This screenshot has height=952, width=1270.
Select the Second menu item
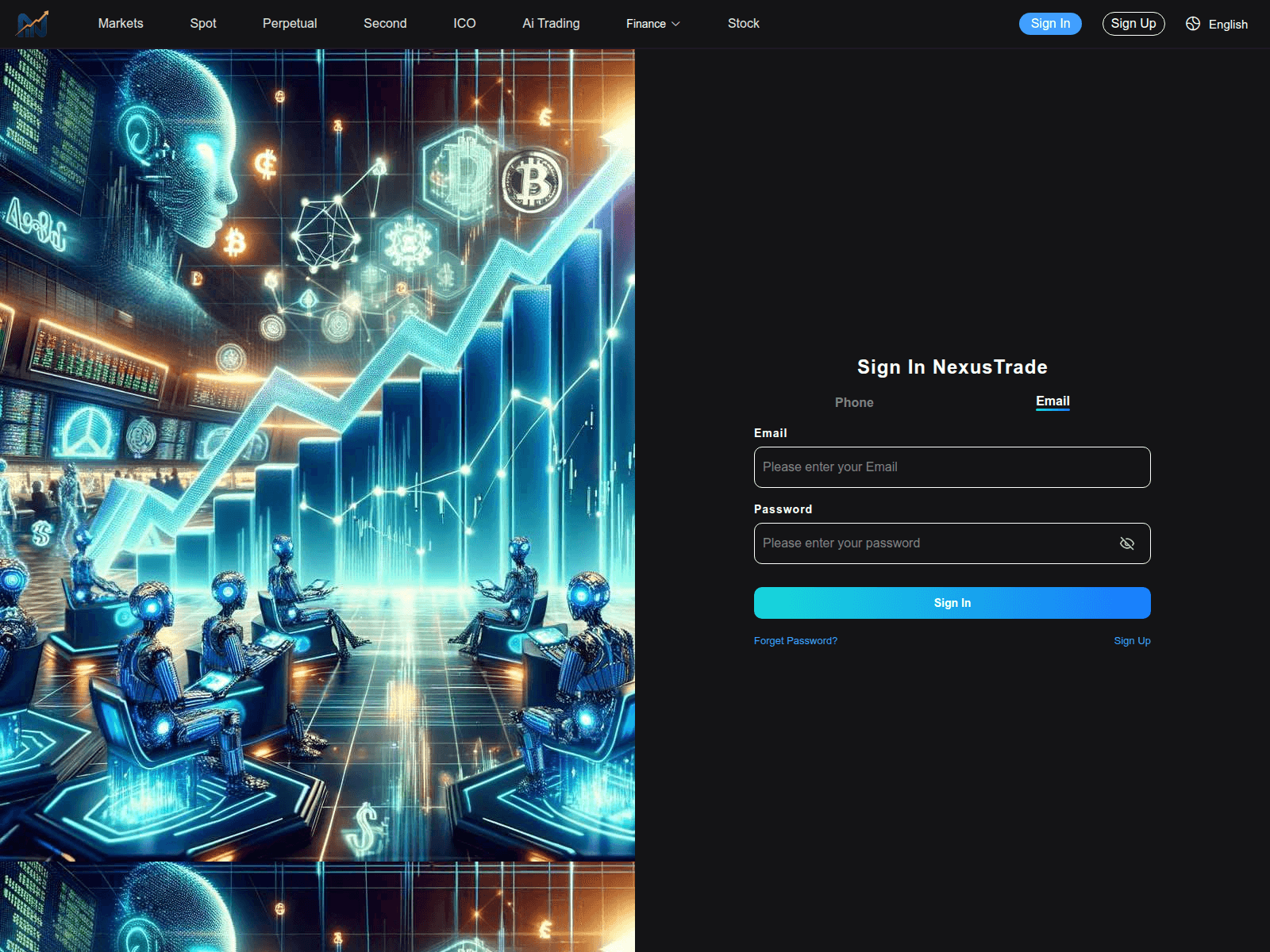385,24
